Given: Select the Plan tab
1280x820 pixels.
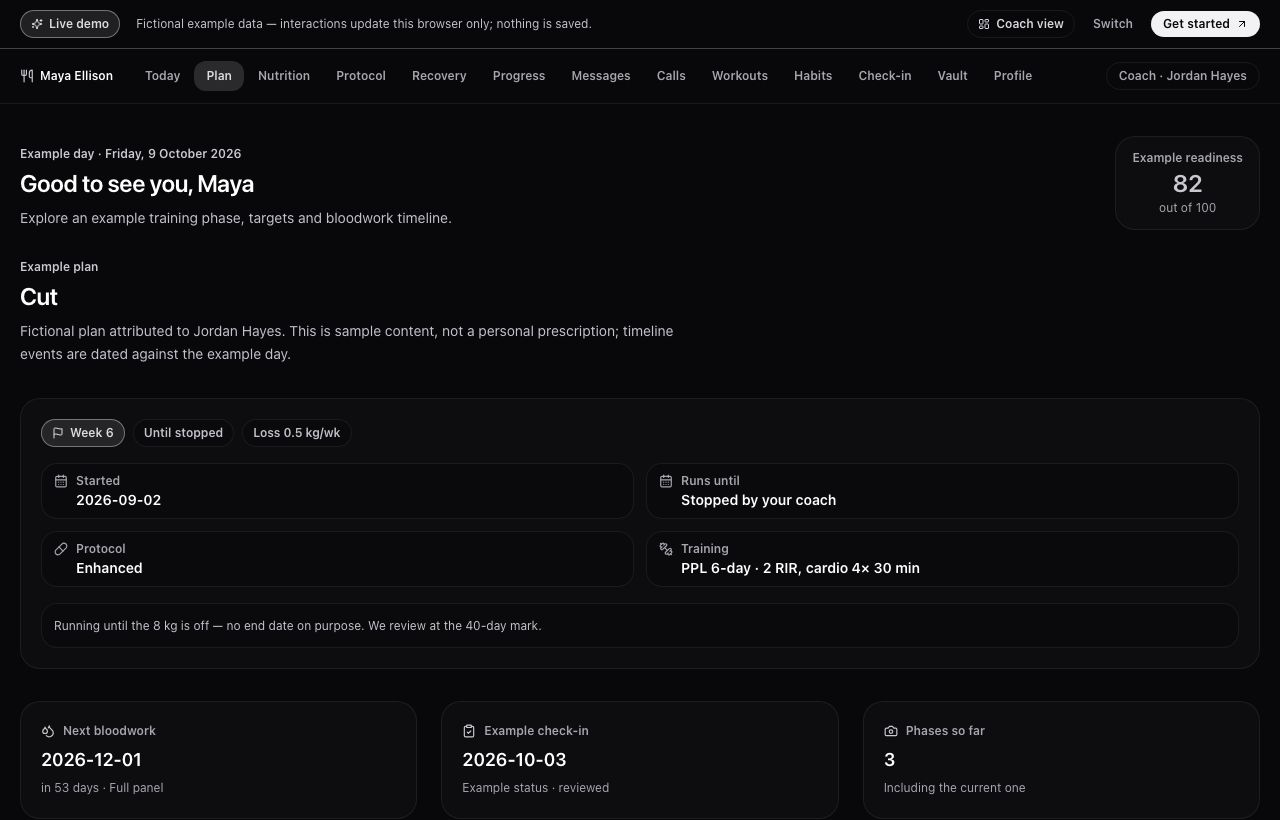Looking at the screenshot, I should click(219, 76).
